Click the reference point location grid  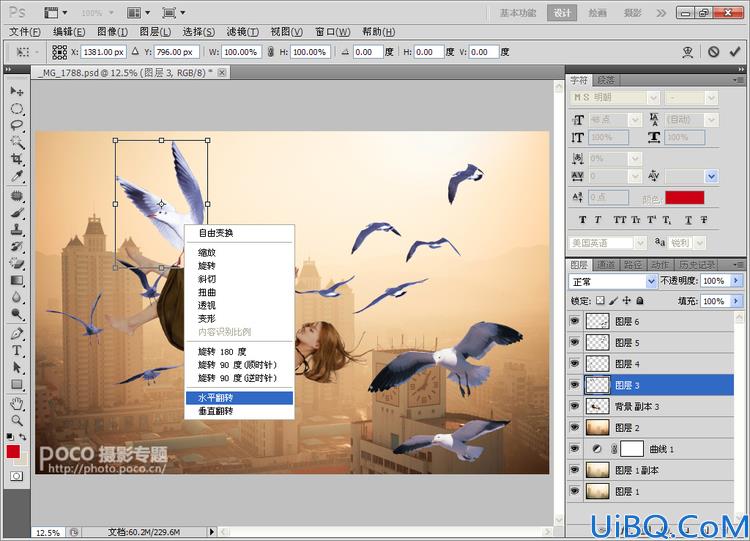tap(60, 52)
